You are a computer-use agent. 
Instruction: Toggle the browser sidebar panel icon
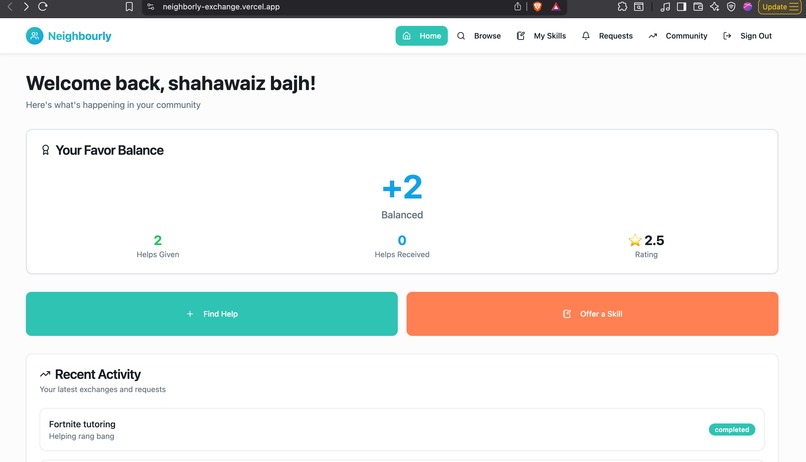[682, 7]
